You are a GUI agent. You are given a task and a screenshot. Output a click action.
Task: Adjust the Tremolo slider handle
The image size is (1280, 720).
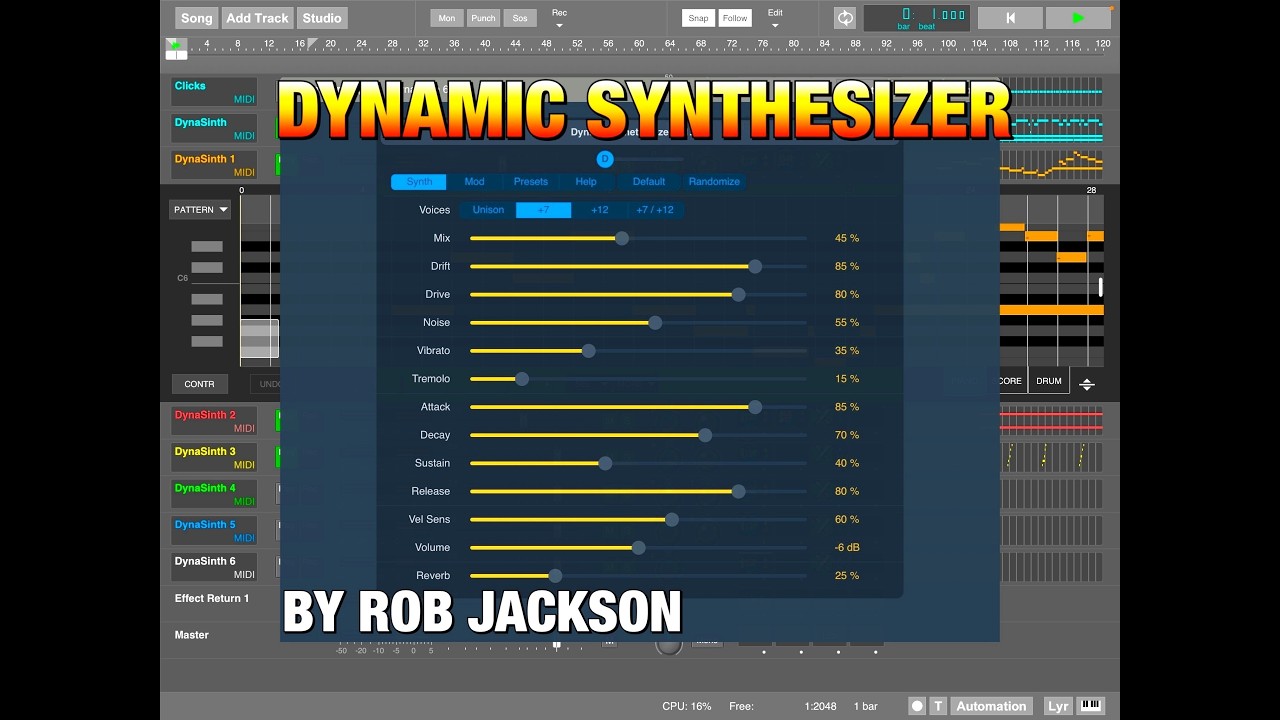pyautogui.click(x=522, y=378)
